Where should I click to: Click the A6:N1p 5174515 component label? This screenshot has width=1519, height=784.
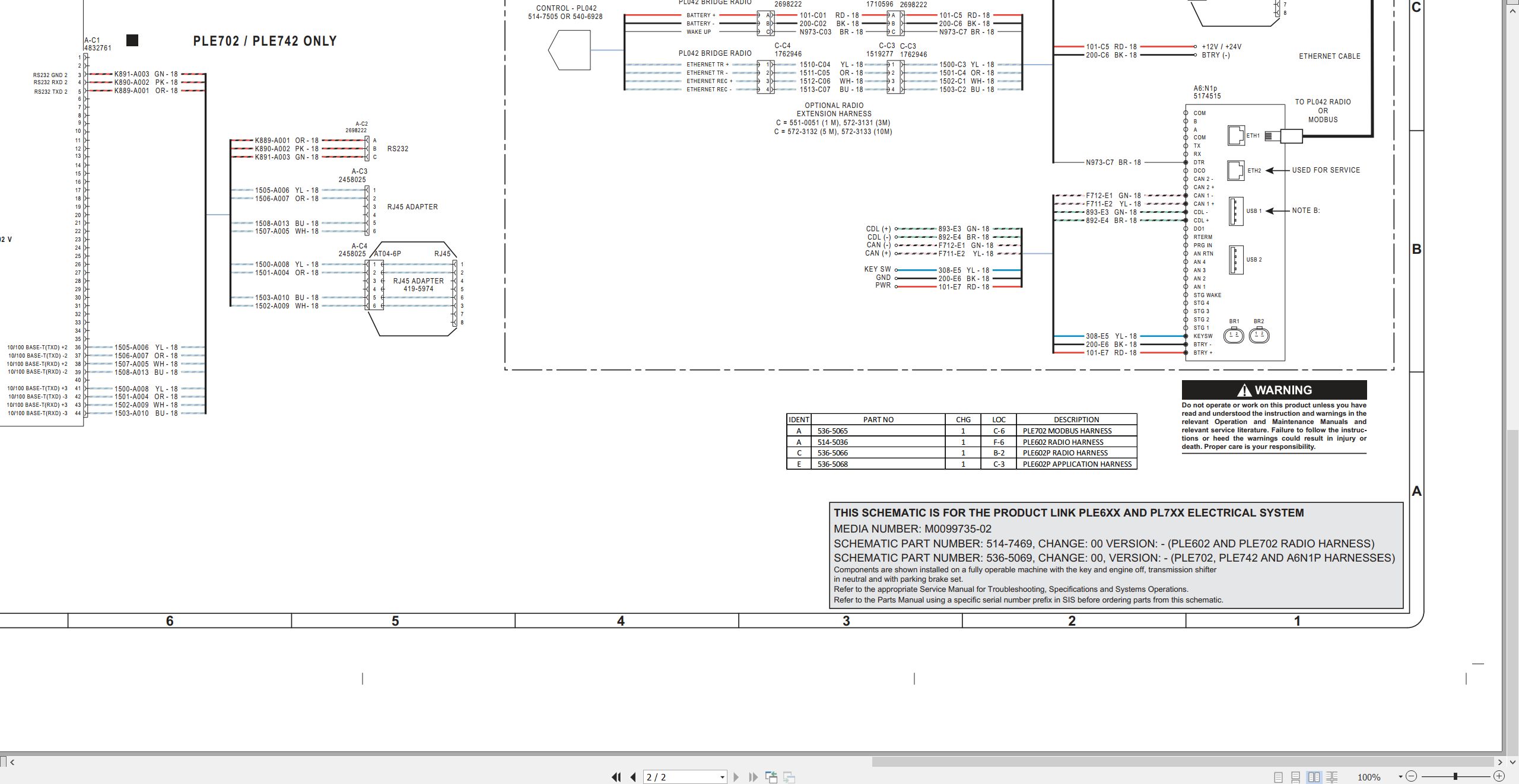(1207, 93)
